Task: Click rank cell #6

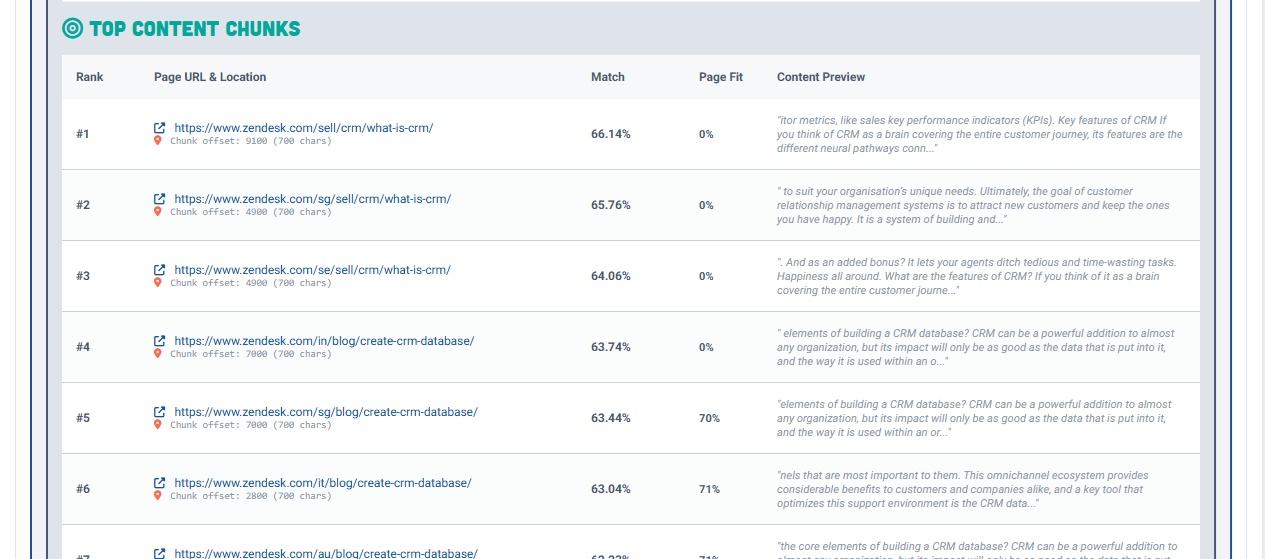Action: click(83, 489)
